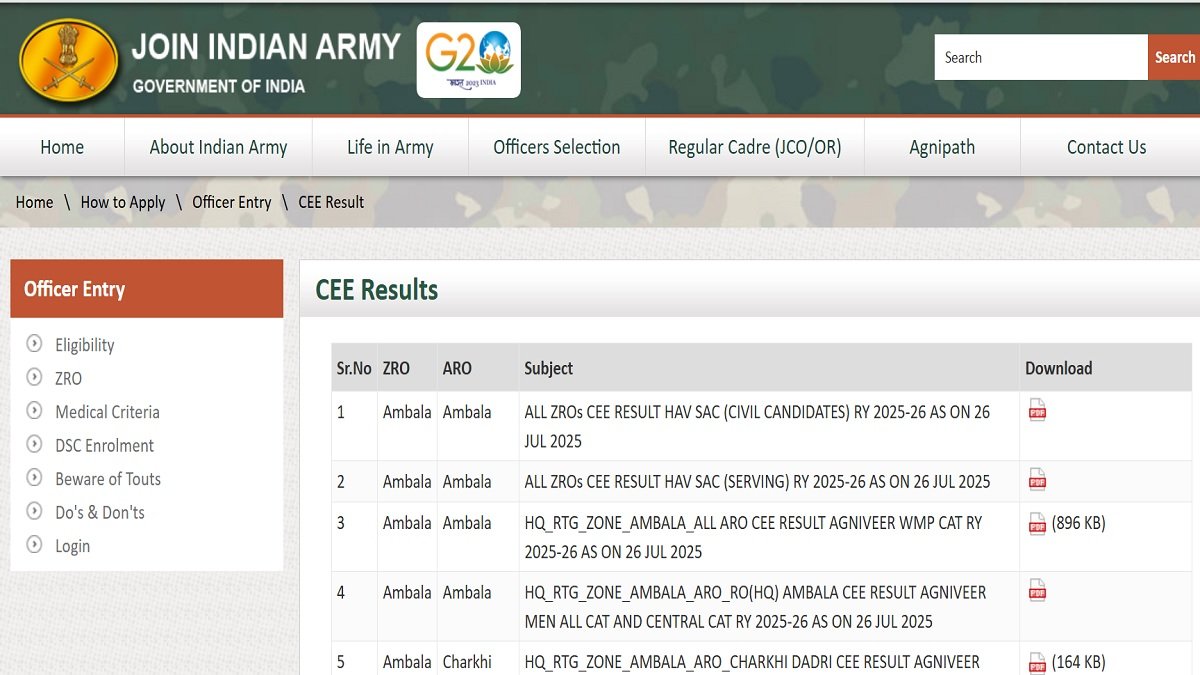Open the Home menu
The width and height of the screenshot is (1200, 675).
62,147
